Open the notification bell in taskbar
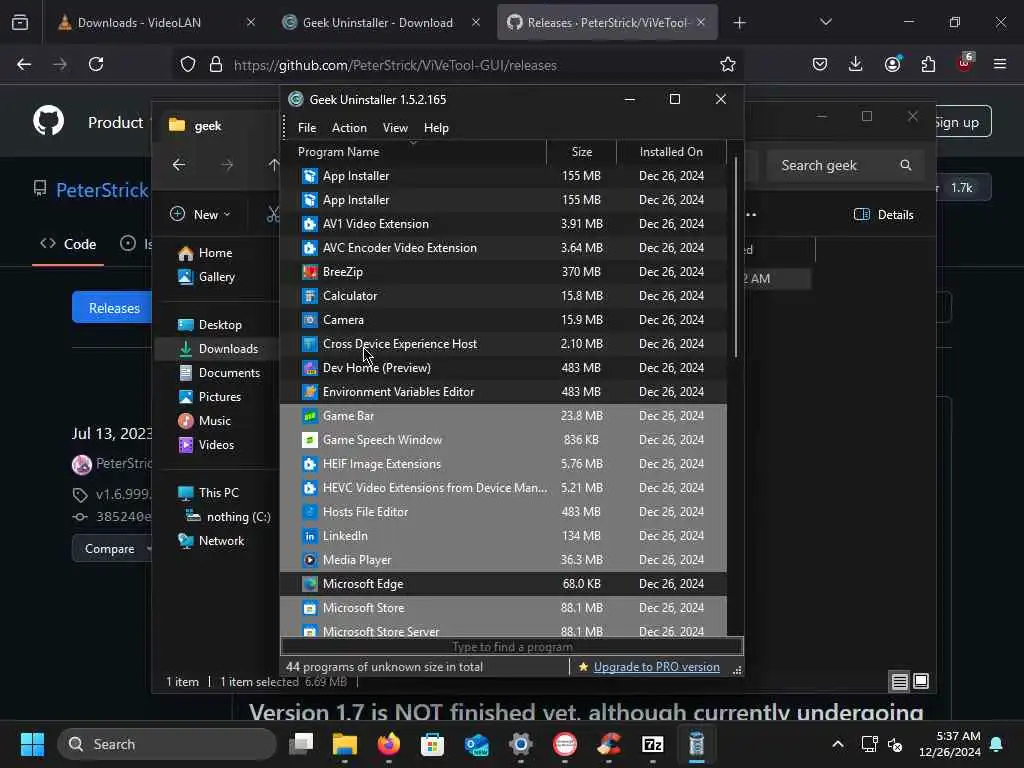Screen dimensions: 1024x768 [x=997, y=744]
